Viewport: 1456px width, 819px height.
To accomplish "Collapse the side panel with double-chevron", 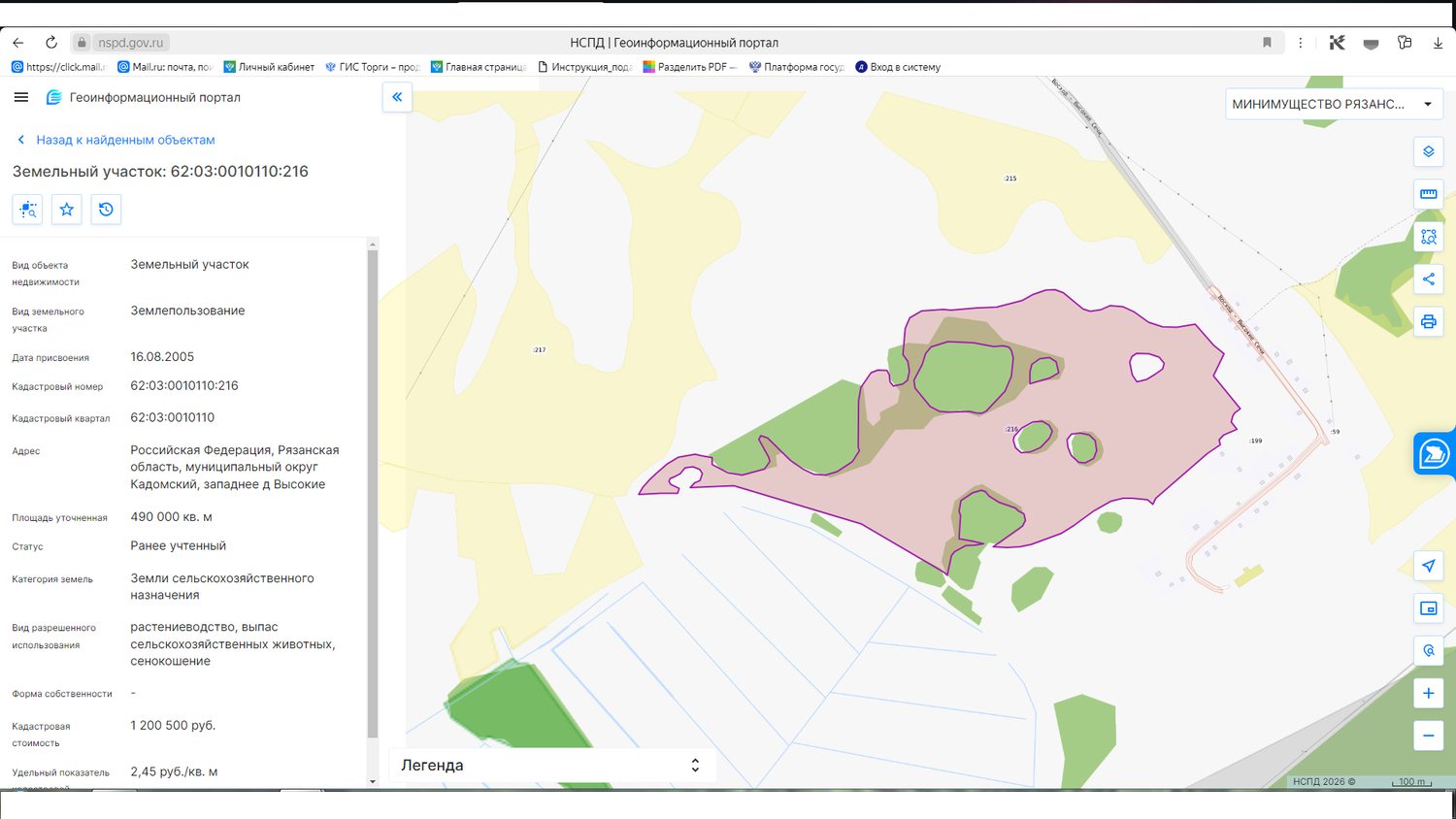I will (397, 97).
